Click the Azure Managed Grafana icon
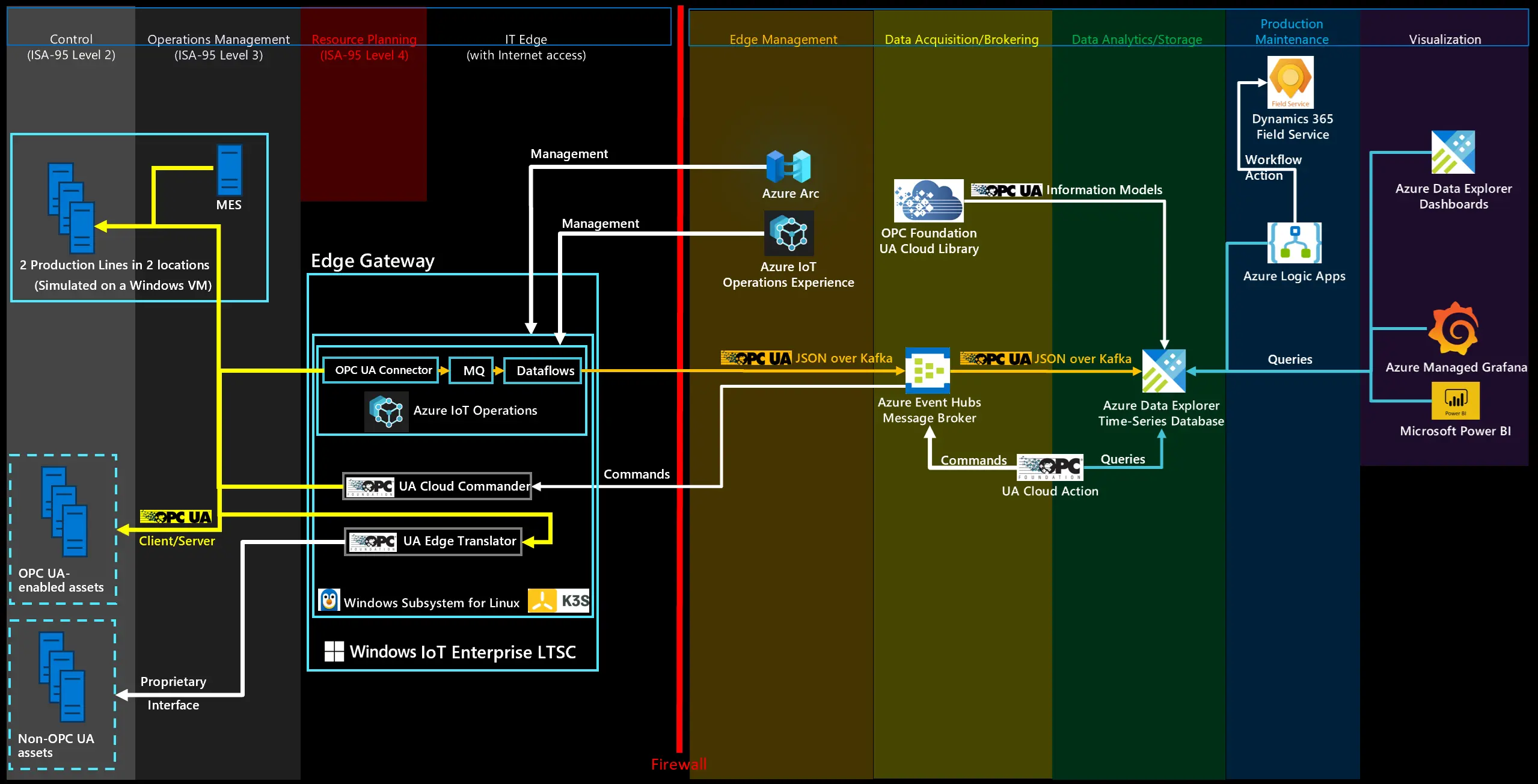The height and width of the screenshot is (784, 1538). [x=1453, y=328]
